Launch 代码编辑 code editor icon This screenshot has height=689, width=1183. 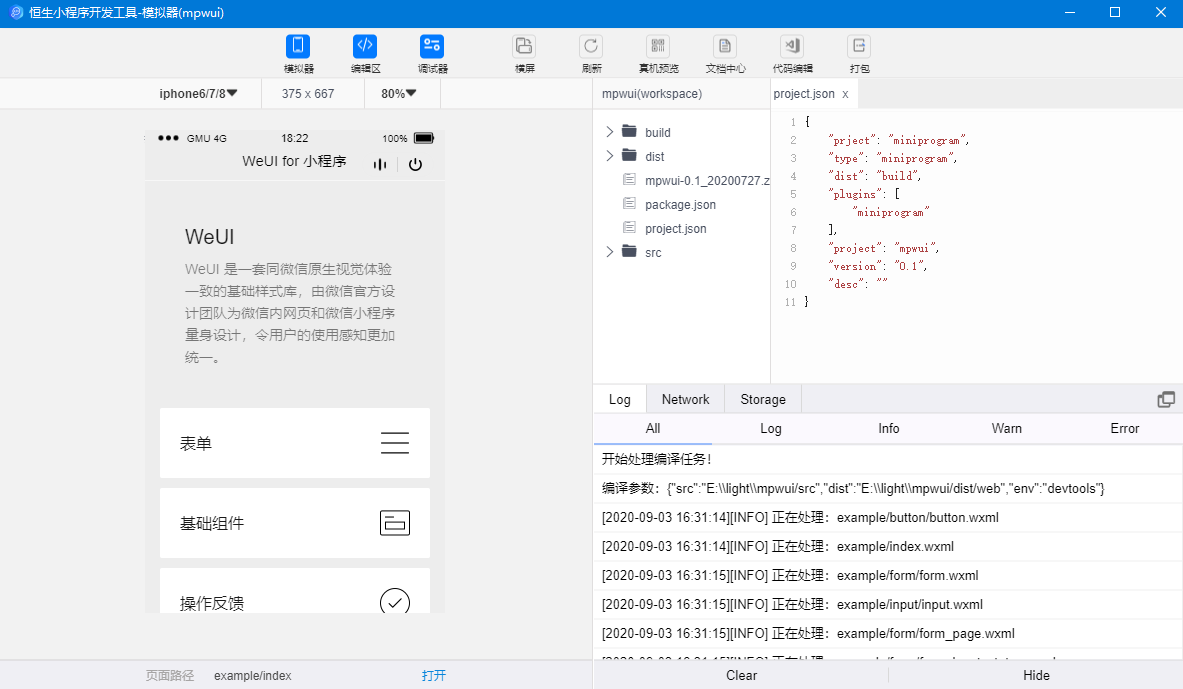[792, 46]
